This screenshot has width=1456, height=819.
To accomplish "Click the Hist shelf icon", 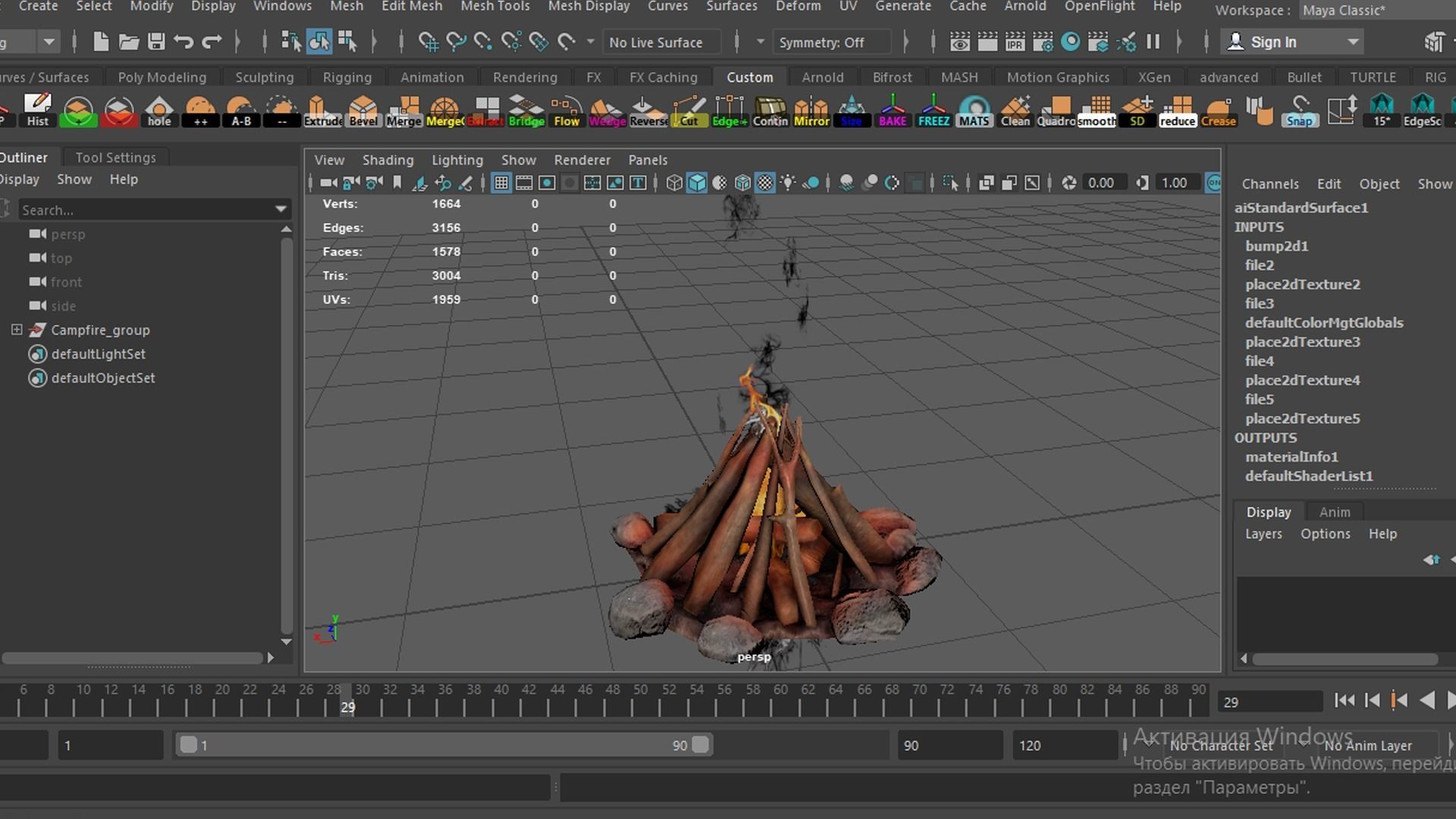I will (x=37, y=111).
